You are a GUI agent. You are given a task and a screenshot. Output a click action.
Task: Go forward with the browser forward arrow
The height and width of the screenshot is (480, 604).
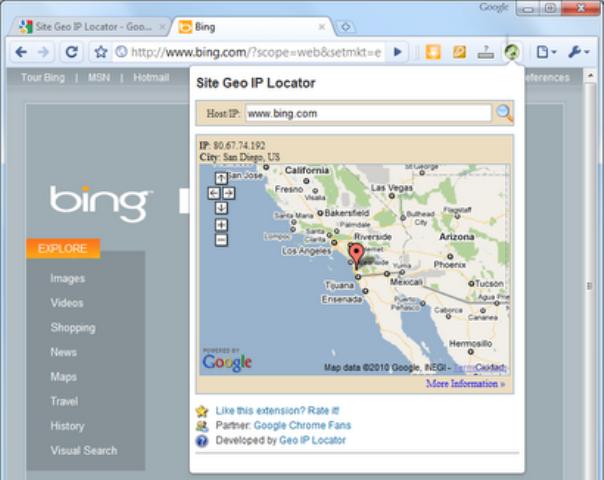click(x=44, y=52)
